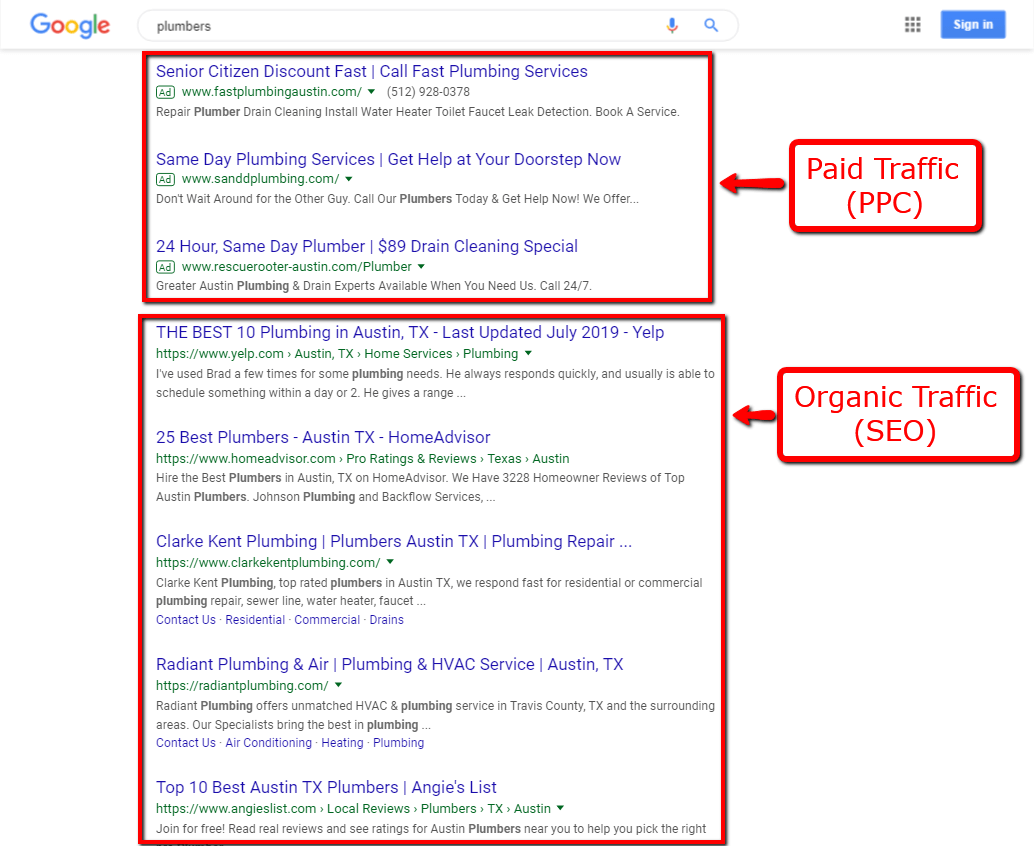The image size is (1034, 846).
Task: Open Angie's List Top 10 Plumbers result
Action: click(326, 787)
